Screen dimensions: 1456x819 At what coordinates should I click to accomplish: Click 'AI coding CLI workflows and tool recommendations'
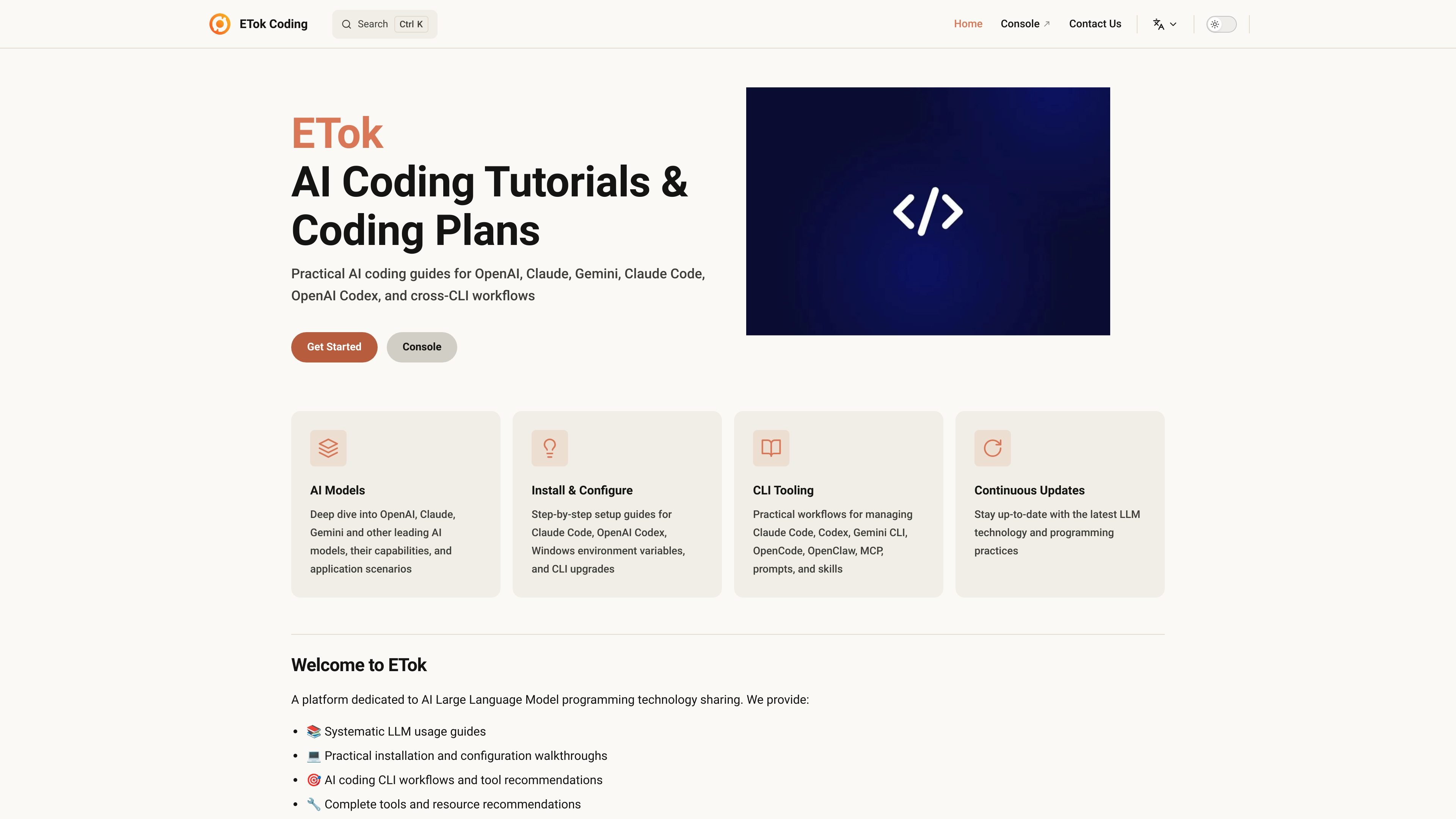pos(463,780)
